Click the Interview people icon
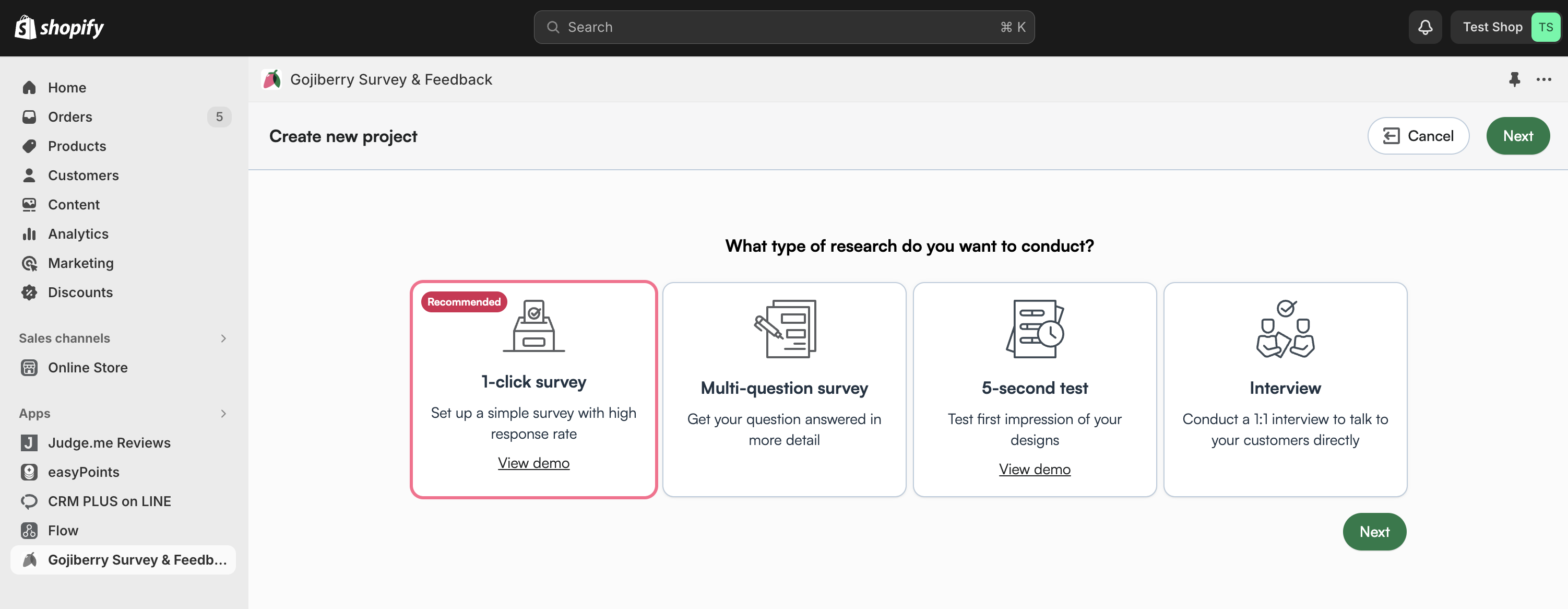This screenshot has width=1568, height=609. tap(1285, 329)
